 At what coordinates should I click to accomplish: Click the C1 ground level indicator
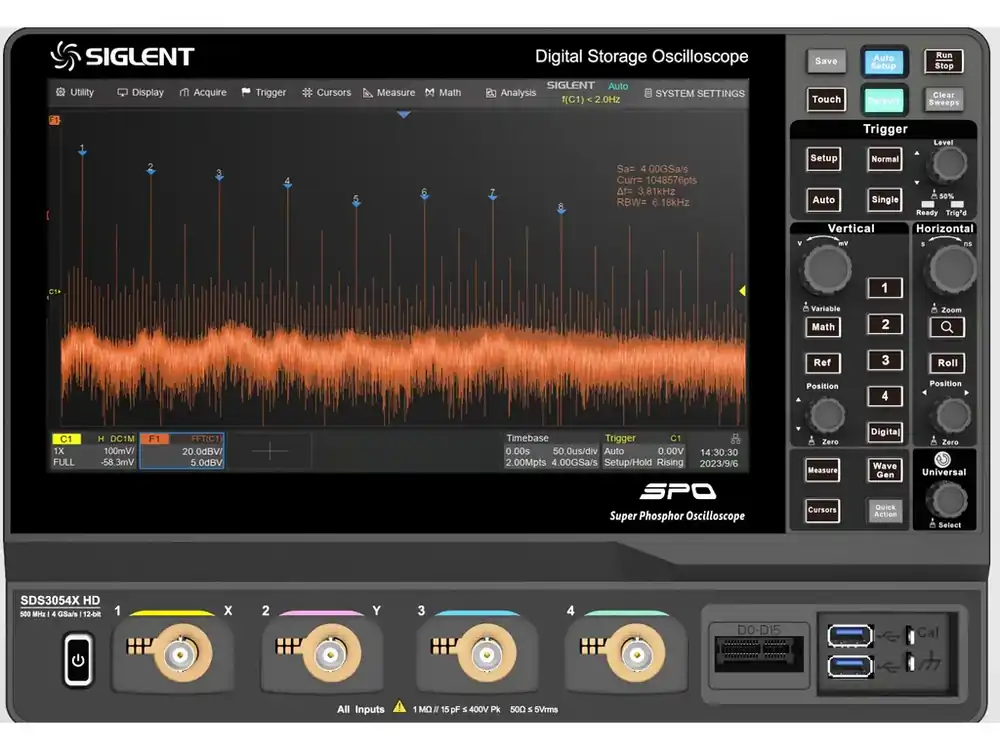54,292
